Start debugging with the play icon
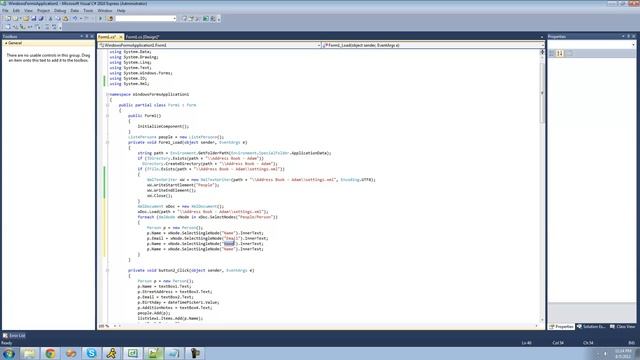640x360 pixels. pyautogui.click(x=100, y=18)
